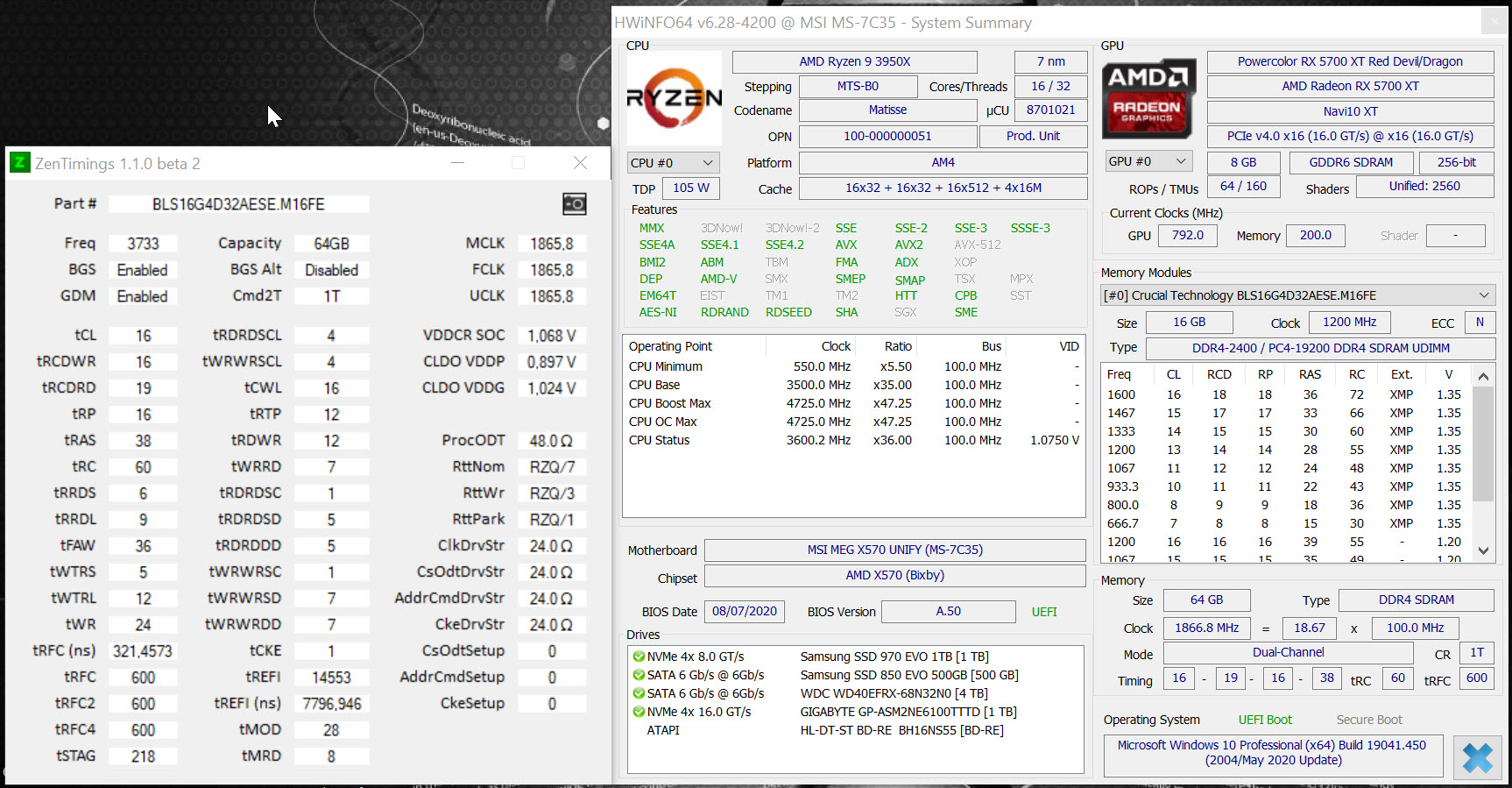Click the ProcODT 48.0 Ω value
This screenshot has height=788, width=1512.
[x=551, y=441]
